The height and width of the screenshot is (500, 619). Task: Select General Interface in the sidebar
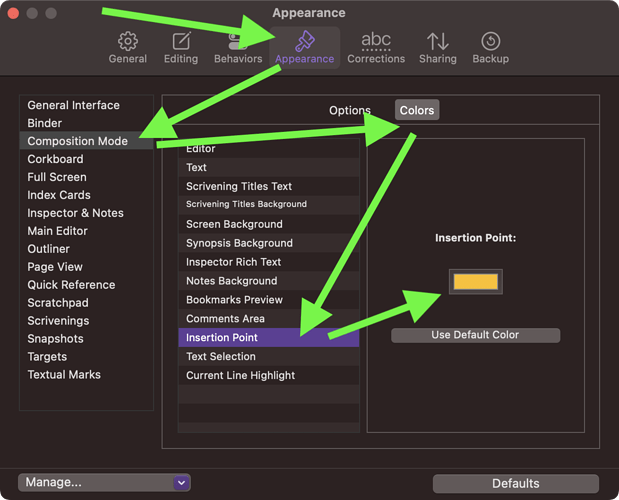pos(86,105)
